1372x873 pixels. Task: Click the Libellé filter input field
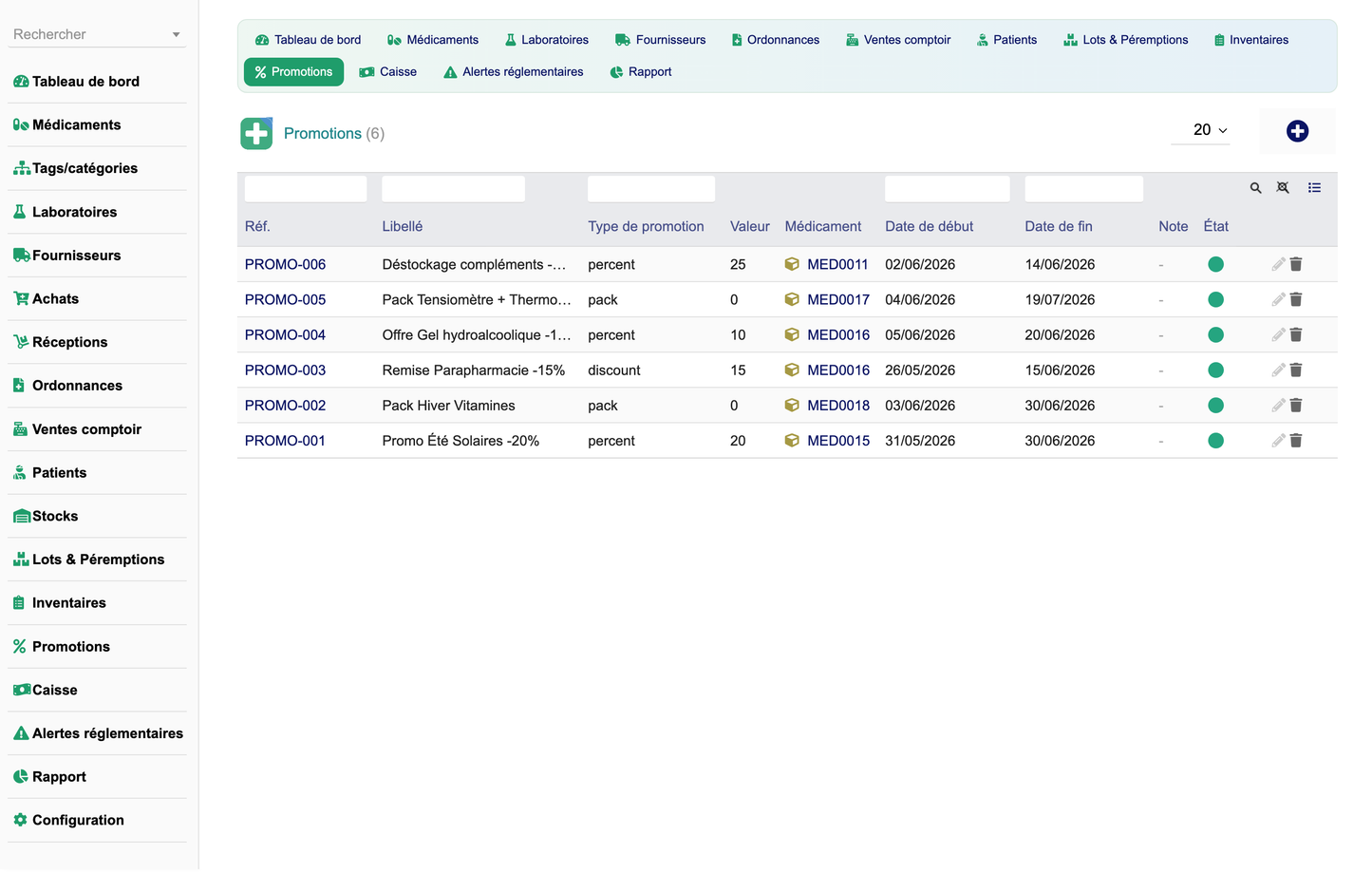(453, 188)
